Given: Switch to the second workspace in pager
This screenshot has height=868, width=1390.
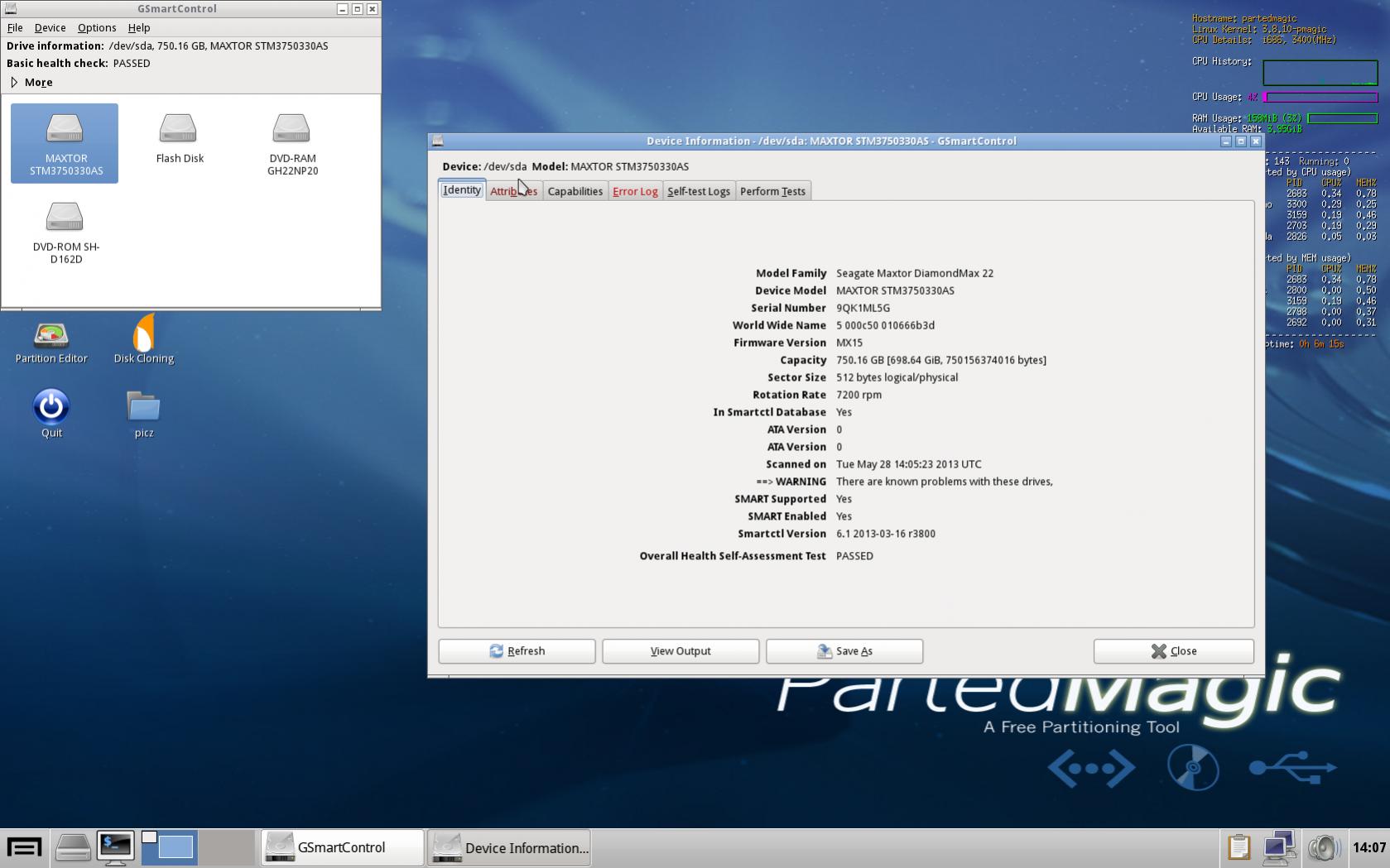Looking at the screenshot, I should tap(227, 847).
